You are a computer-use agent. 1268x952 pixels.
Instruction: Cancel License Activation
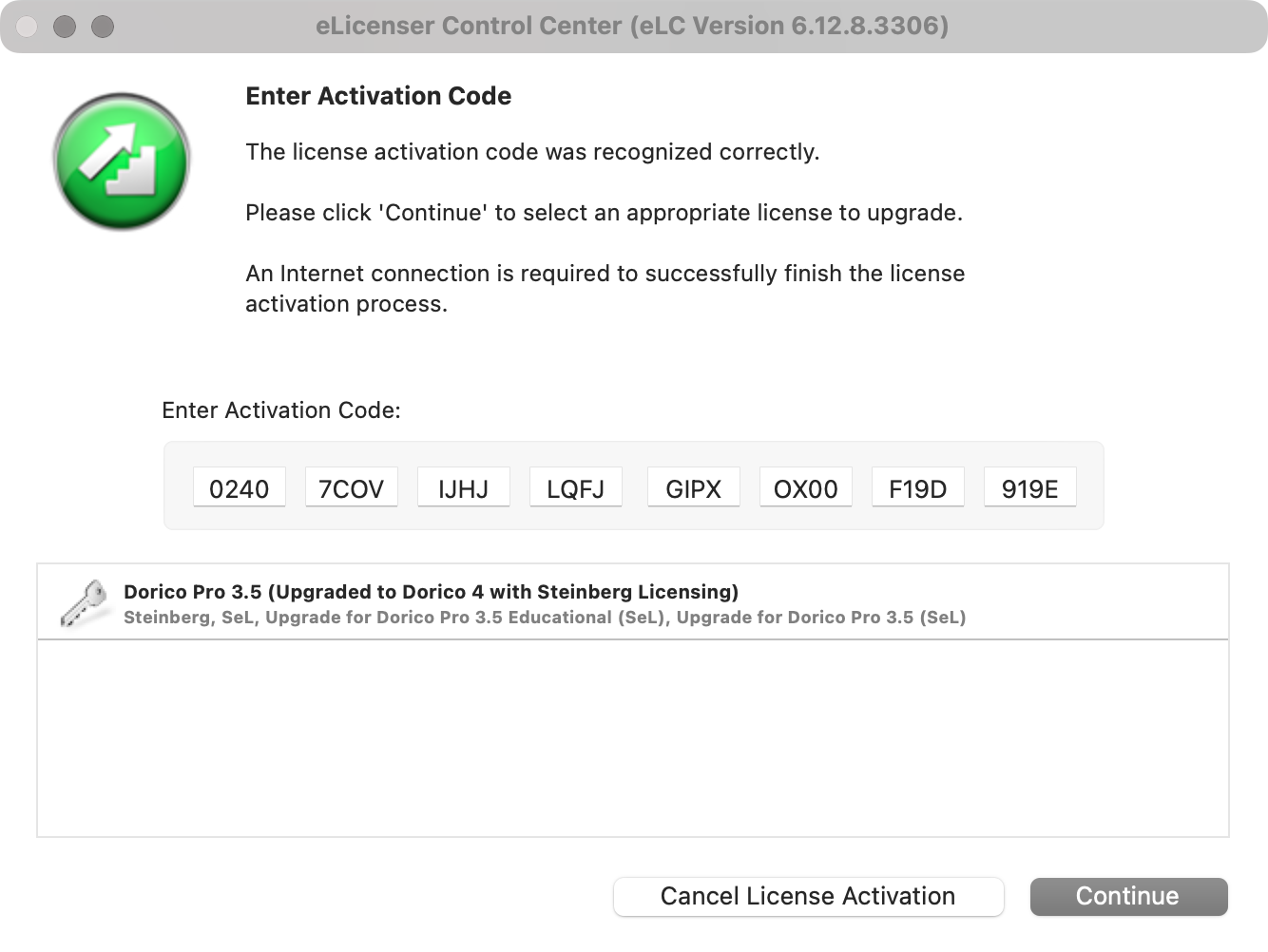click(808, 896)
